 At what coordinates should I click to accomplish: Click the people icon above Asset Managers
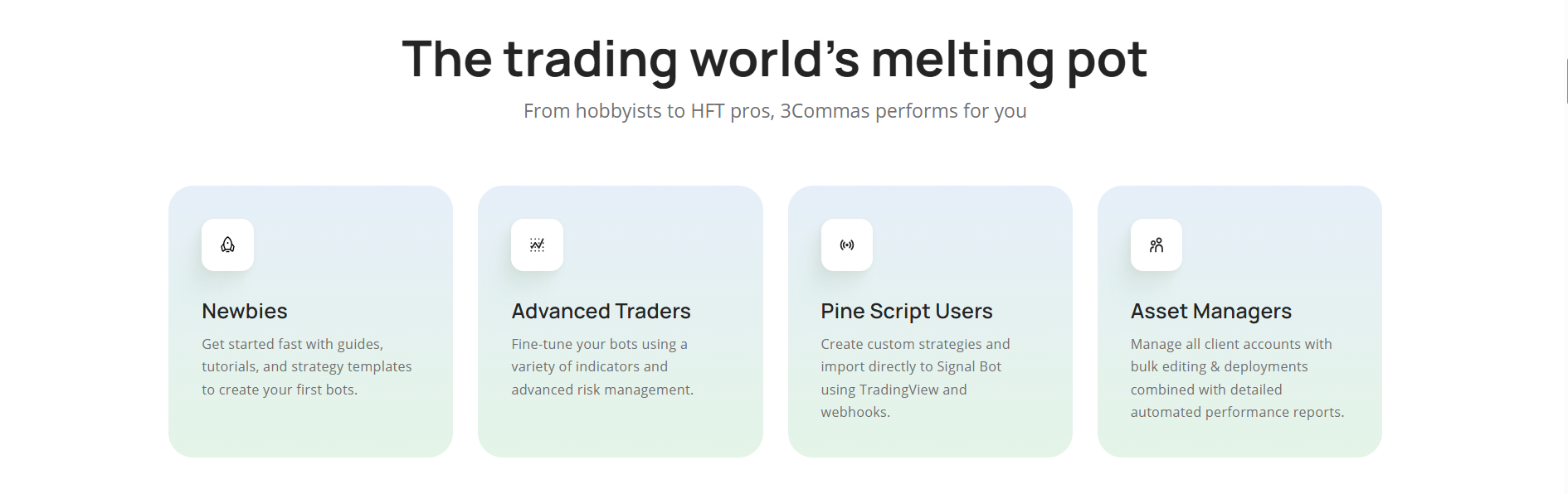click(x=1156, y=245)
